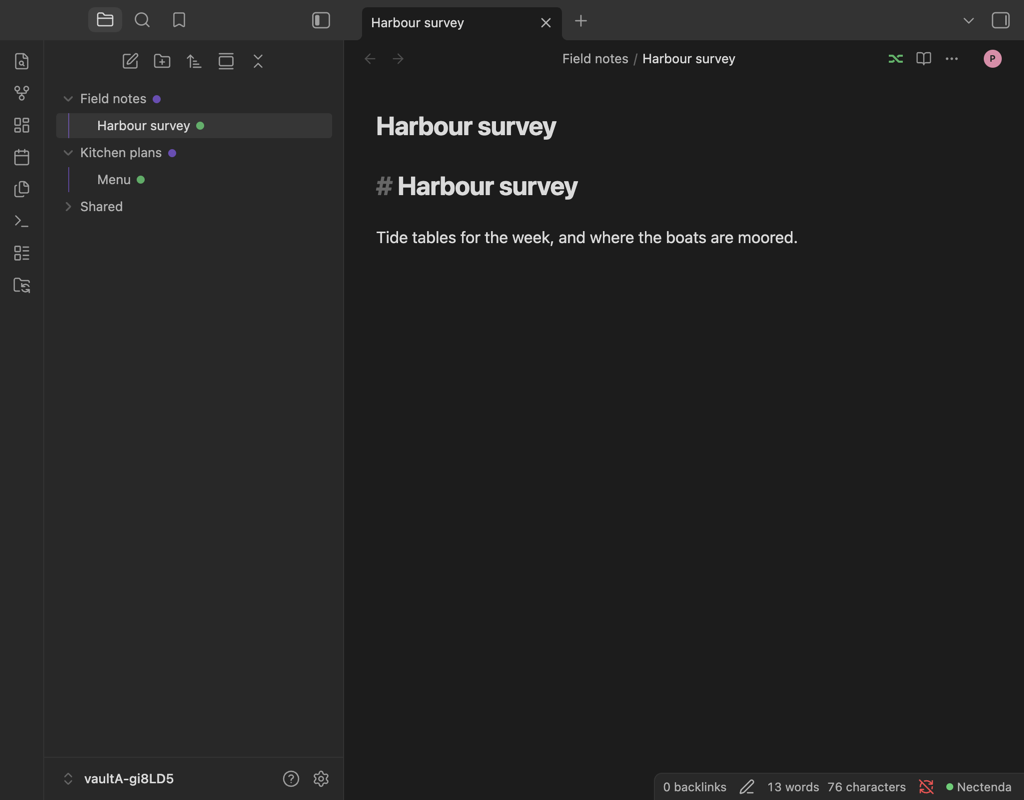The width and height of the screenshot is (1024, 800).
Task: Navigate forward in note history
Action: [398, 59]
